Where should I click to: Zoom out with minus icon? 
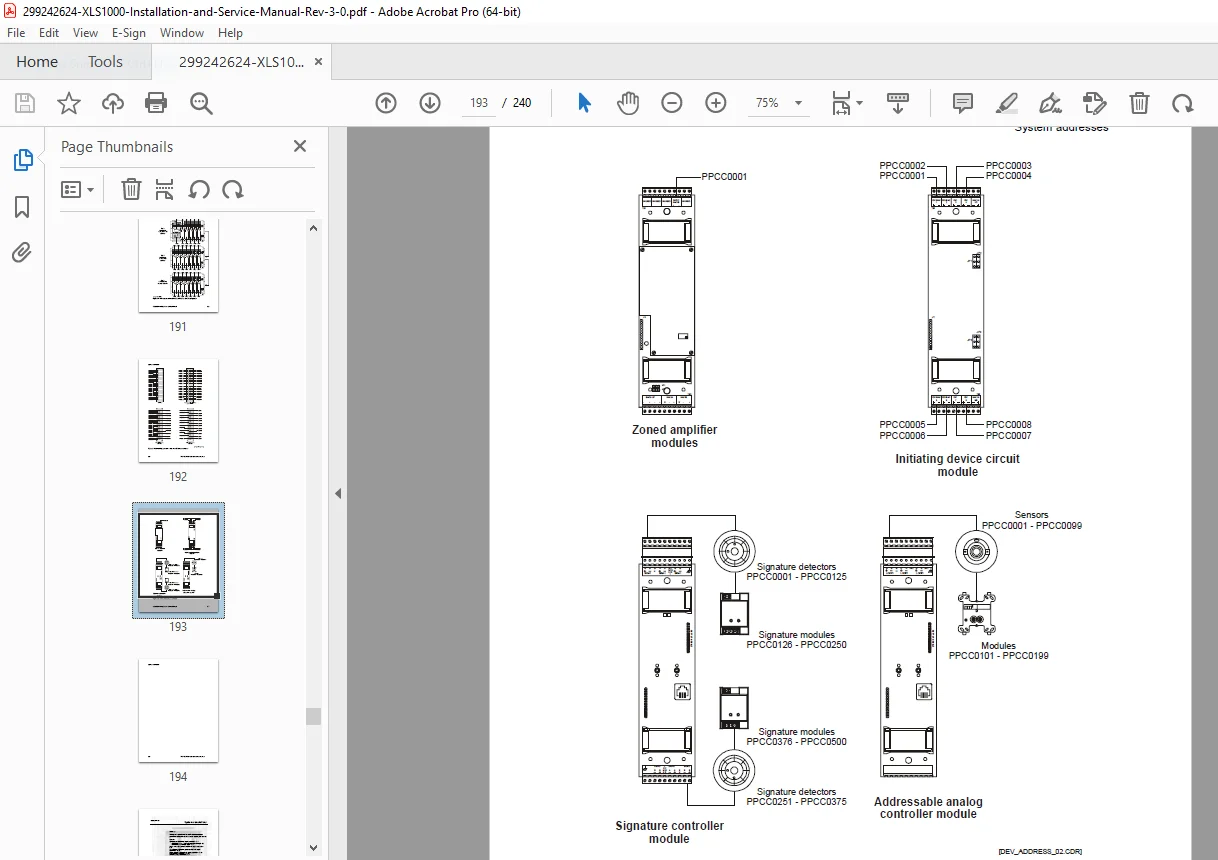coord(672,103)
